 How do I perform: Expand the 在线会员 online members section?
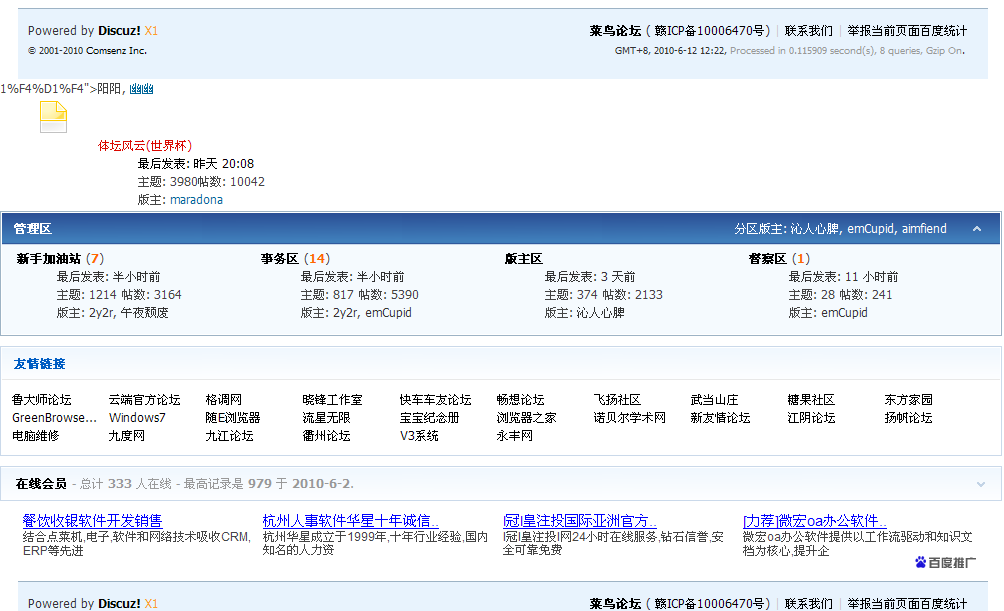pyautogui.click(x=980, y=484)
